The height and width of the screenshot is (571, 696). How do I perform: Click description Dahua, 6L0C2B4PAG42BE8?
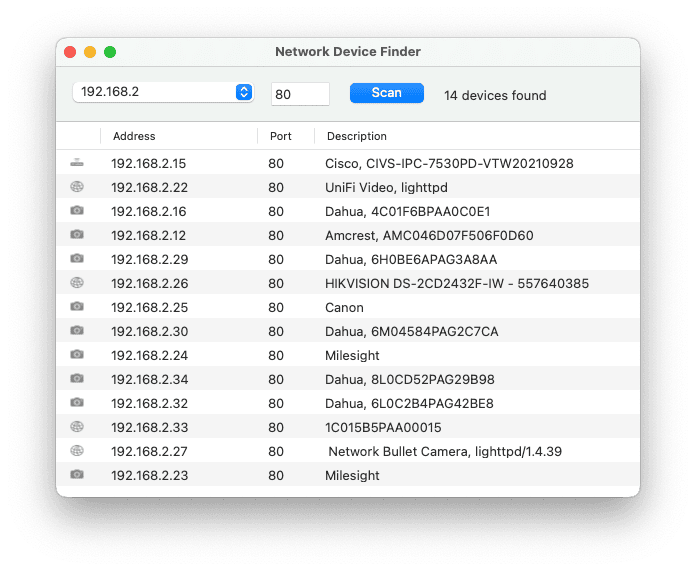coord(409,404)
